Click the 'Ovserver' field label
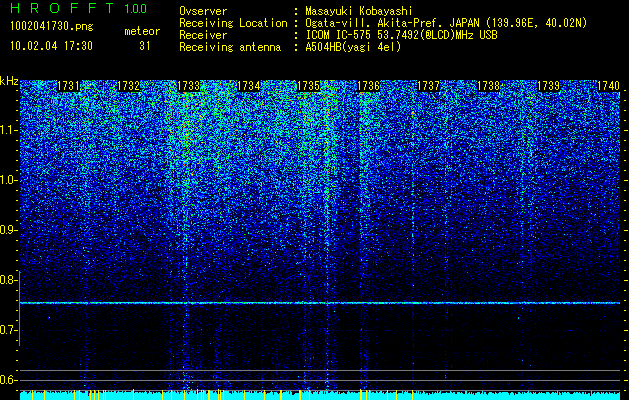This screenshot has height=400, width=629. (x=203, y=11)
